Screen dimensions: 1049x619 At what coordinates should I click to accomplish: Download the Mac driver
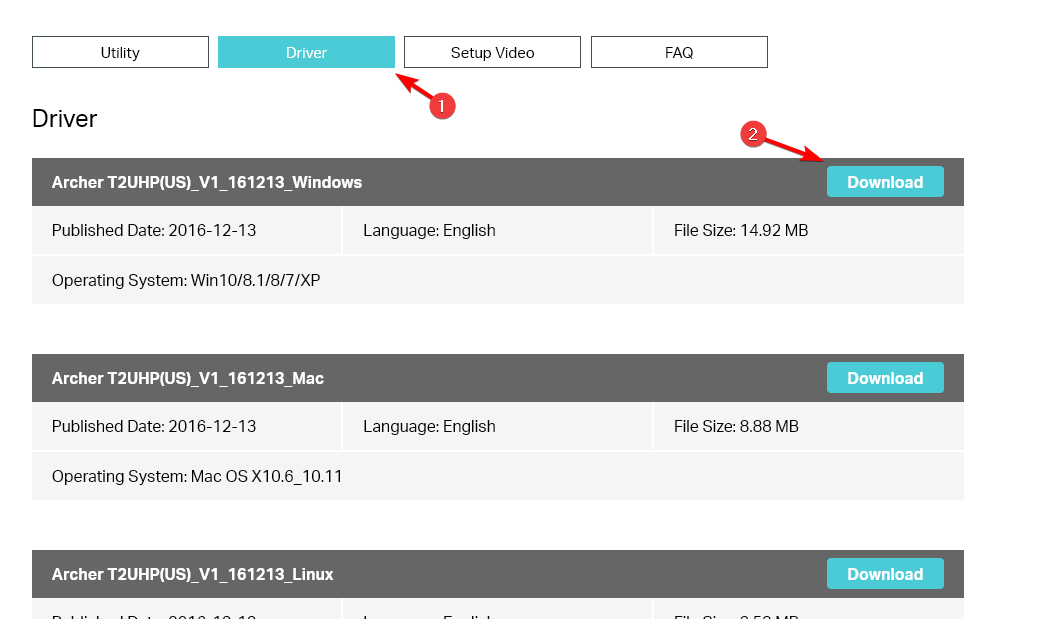(x=885, y=378)
